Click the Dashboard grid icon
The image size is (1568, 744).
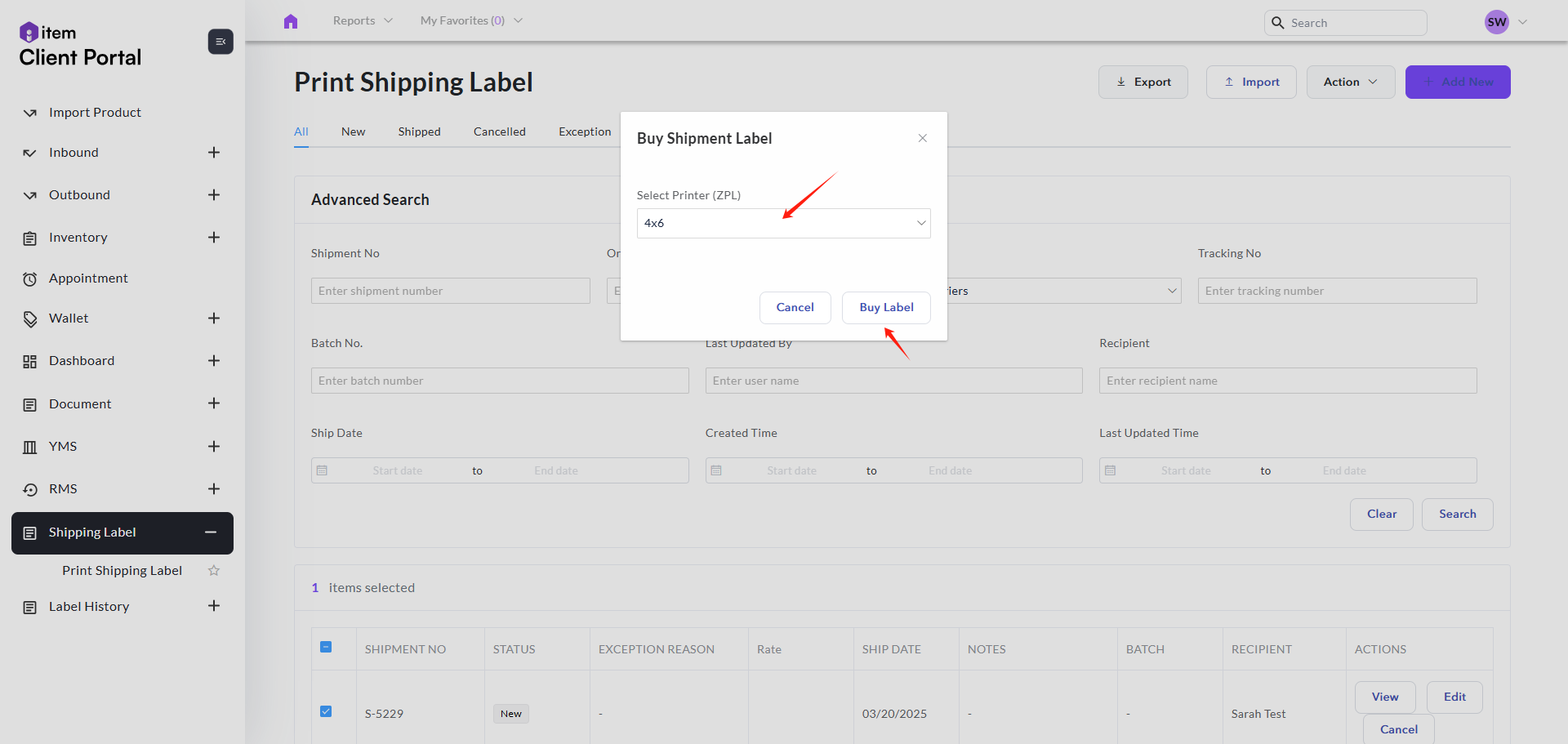click(x=30, y=362)
